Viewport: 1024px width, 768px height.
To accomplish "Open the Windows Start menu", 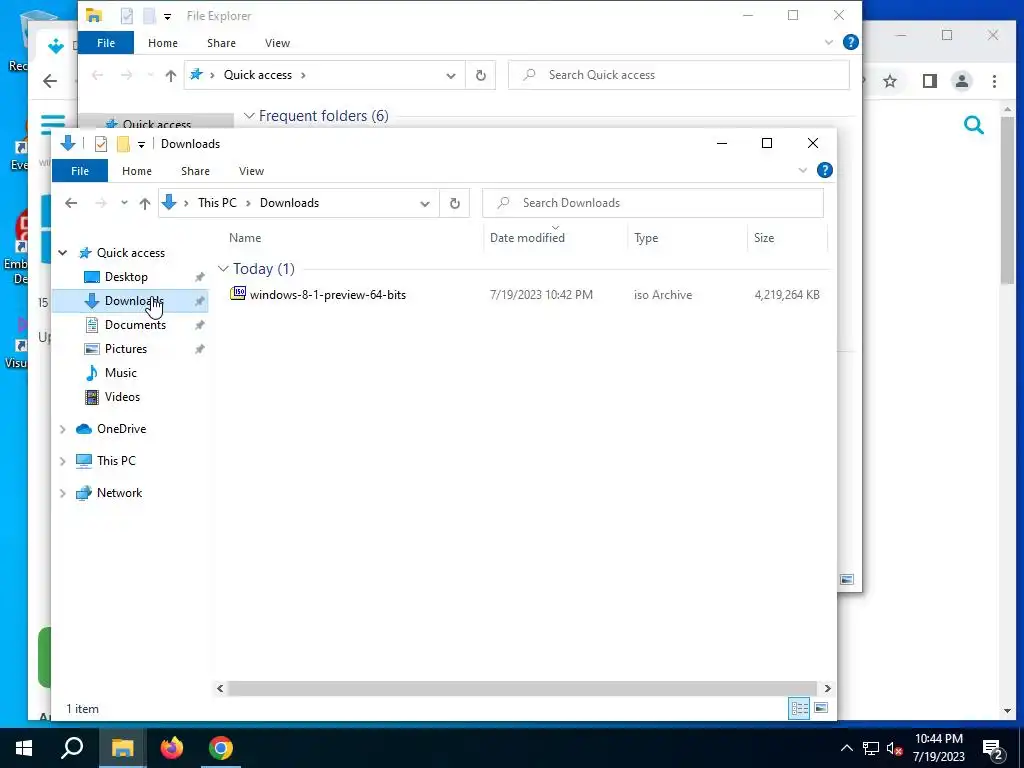I will (24, 748).
